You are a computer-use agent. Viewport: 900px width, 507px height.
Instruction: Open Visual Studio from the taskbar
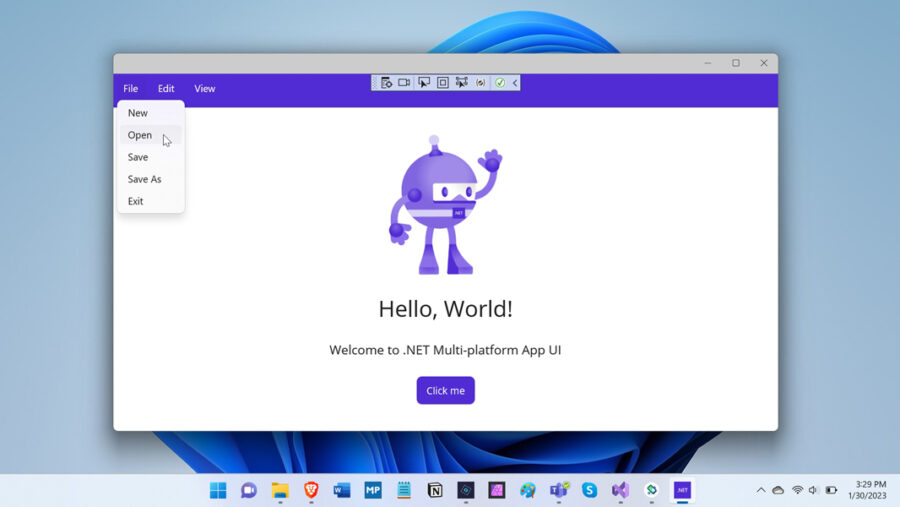[620, 490]
